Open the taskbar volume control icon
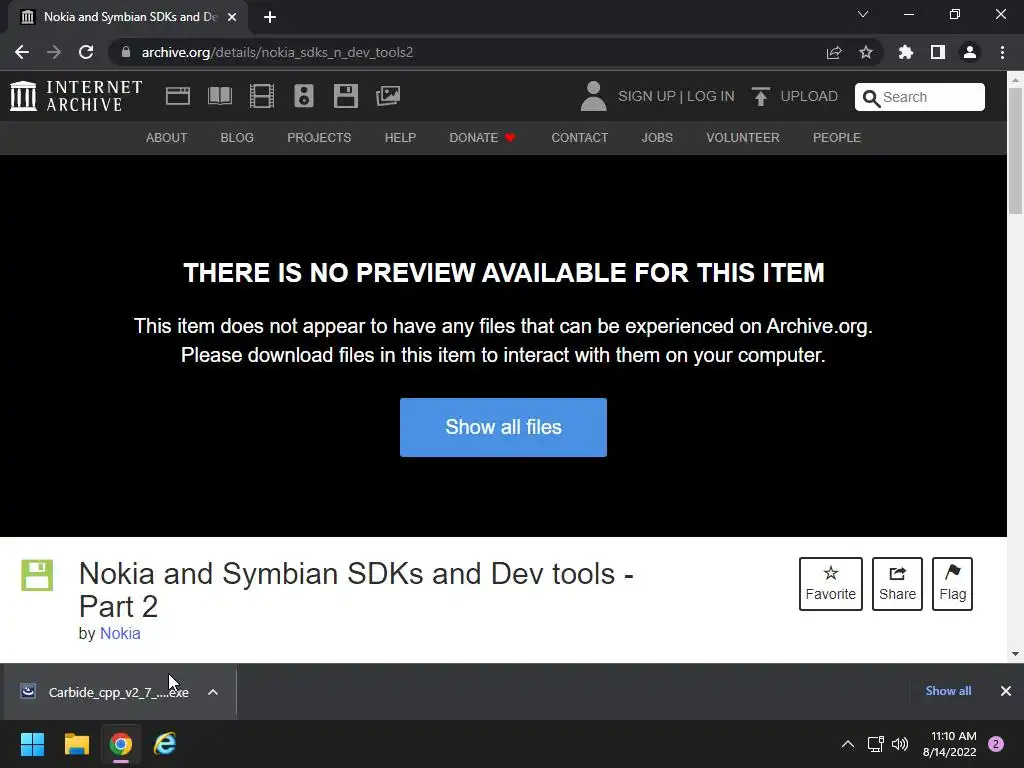Viewport: 1024px width, 768px height. tap(900, 744)
